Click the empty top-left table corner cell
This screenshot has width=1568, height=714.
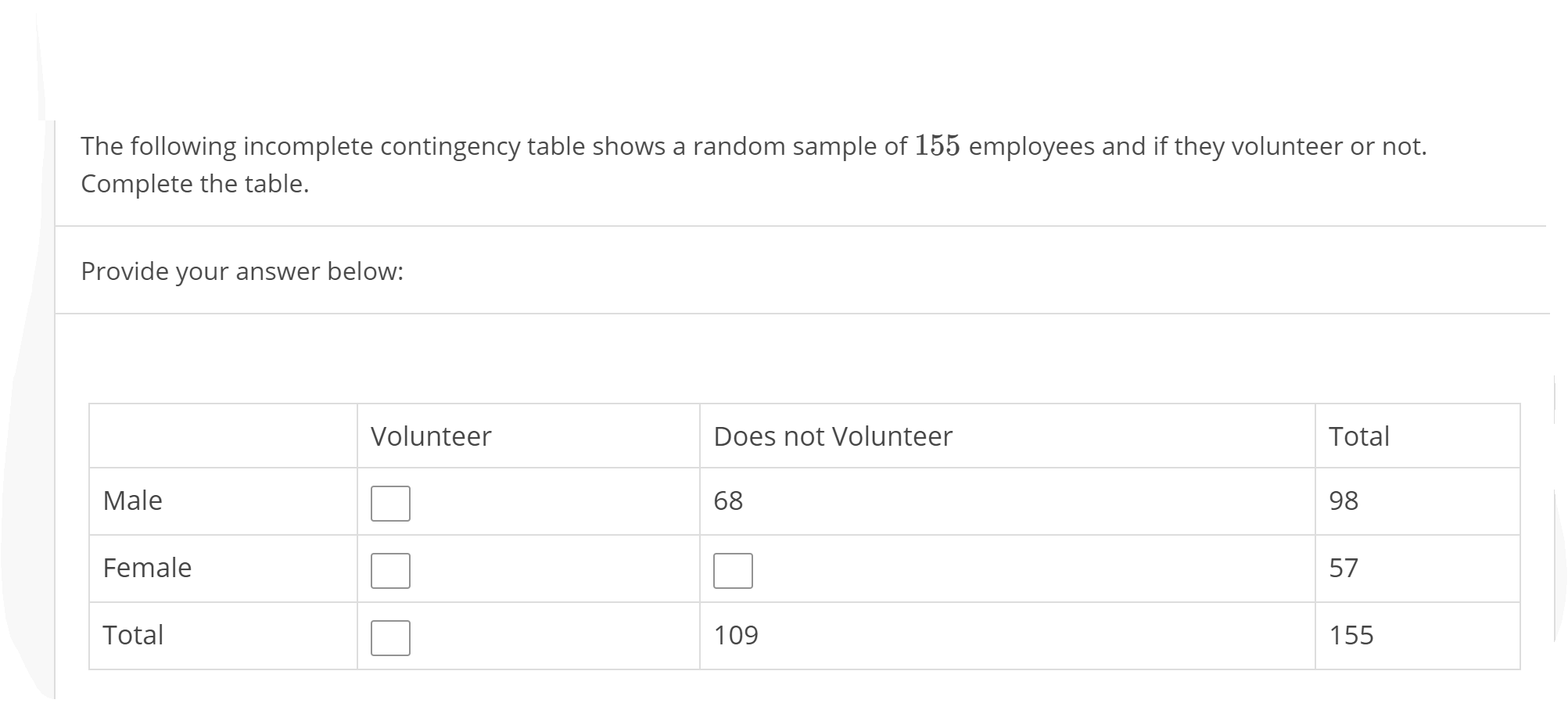[x=223, y=436]
